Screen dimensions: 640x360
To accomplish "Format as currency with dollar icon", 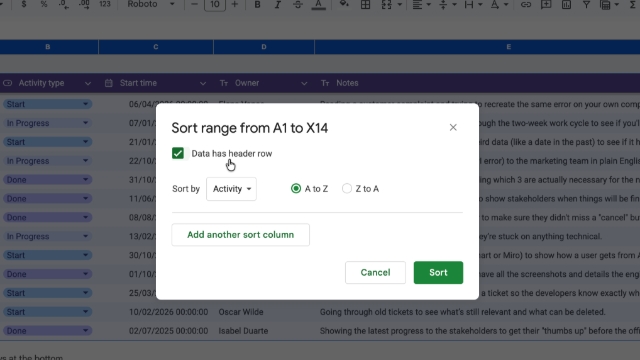I will coord(24,4).
